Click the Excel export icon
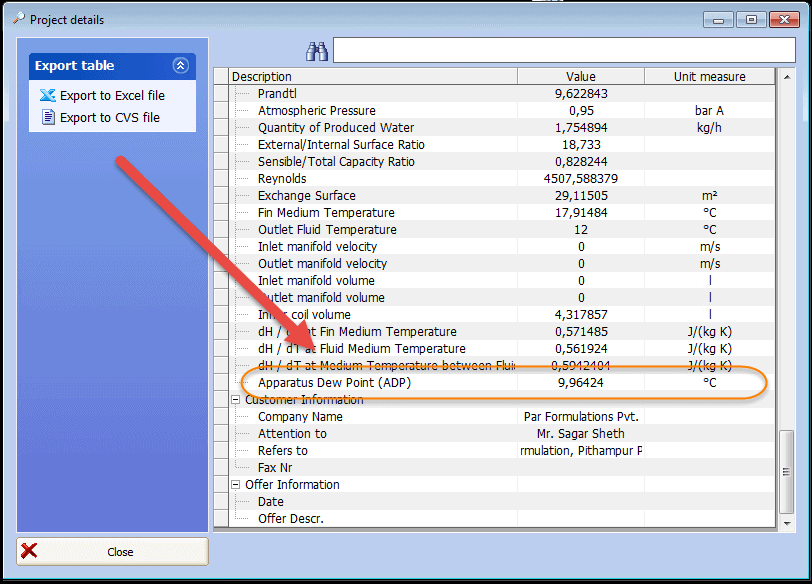This screenshot has width=812, height=584. click(x=47, y=96)
